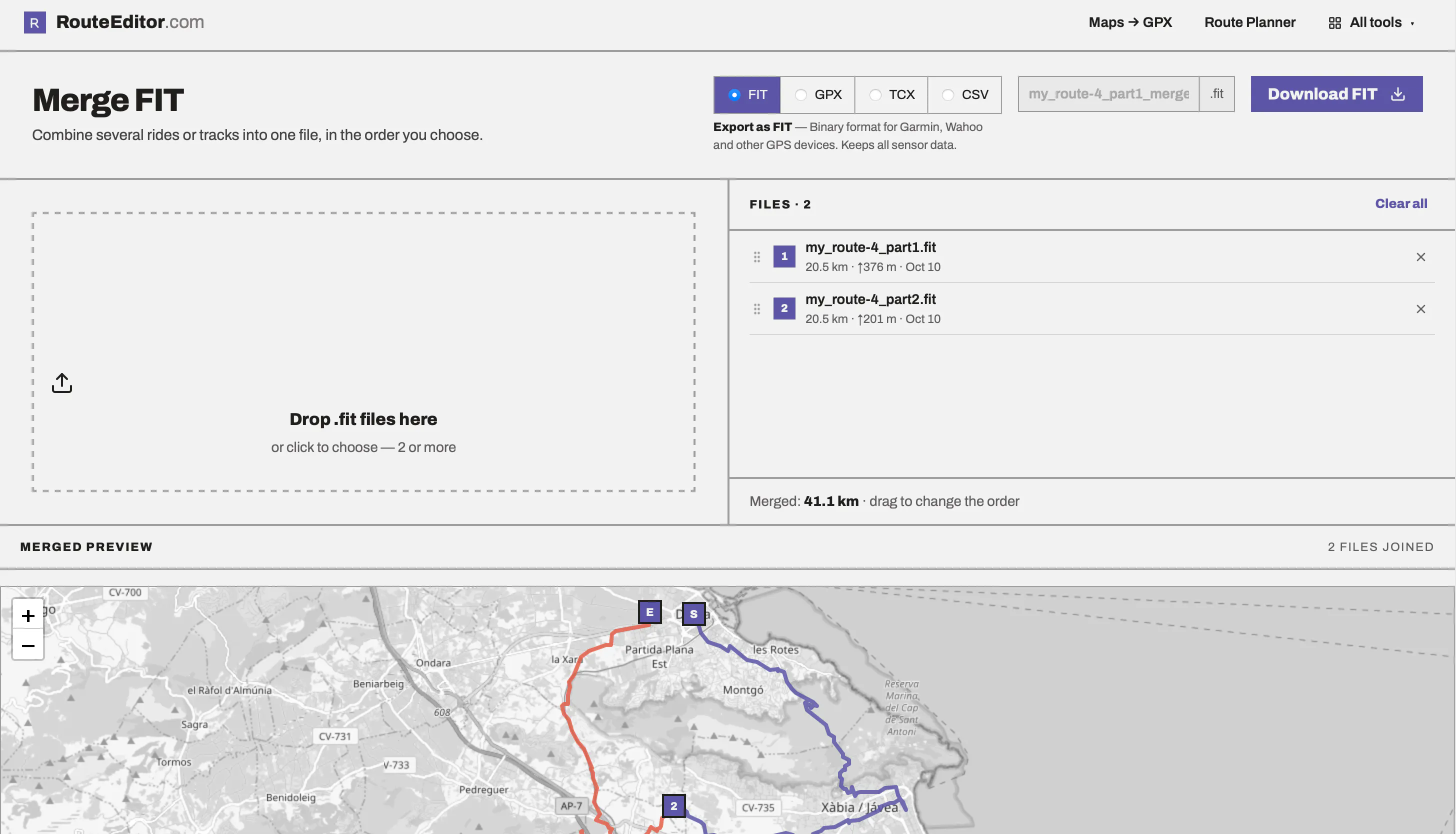This screenshot has height=834, width=1456.
Task: Remove my_route-4_part1.fit from list
Action: (x=1420, y=256)
